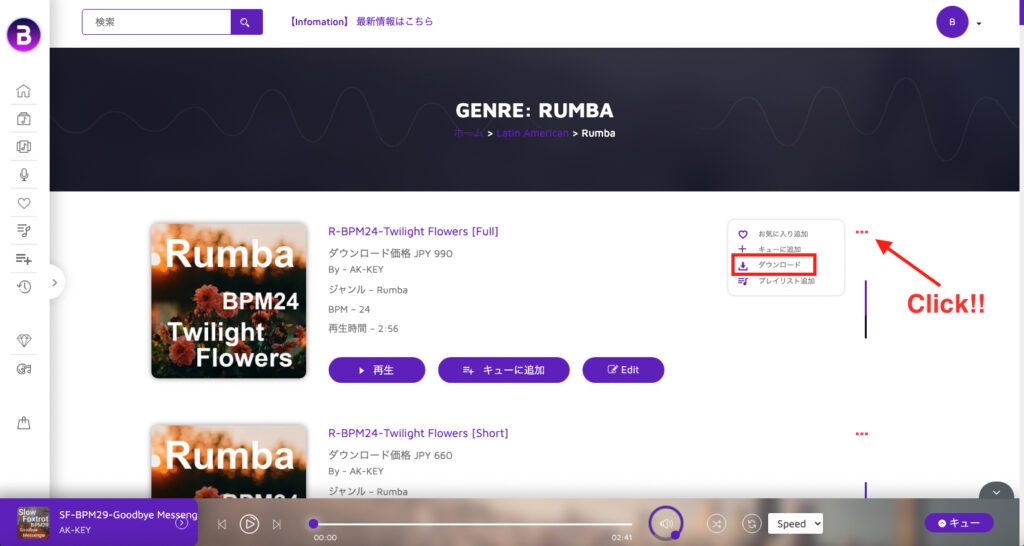Click the purple search magnifier button

pyautogui.click(x=246, y=22)
